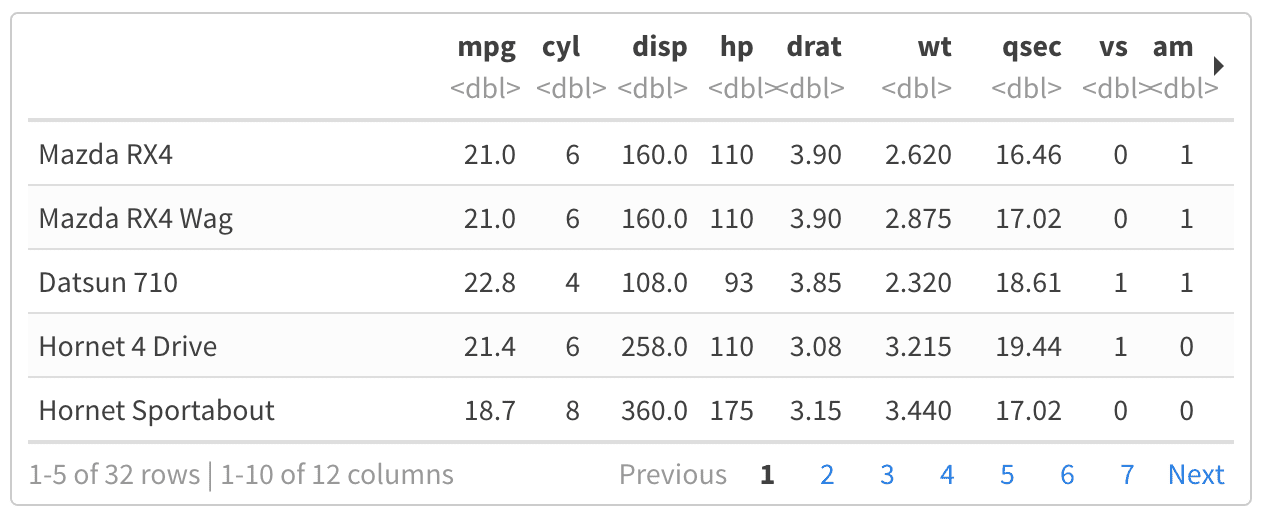Open page 2 of the table
Image resolution: width=1264 pixels, height=522 pixels.
pos(827,474)
